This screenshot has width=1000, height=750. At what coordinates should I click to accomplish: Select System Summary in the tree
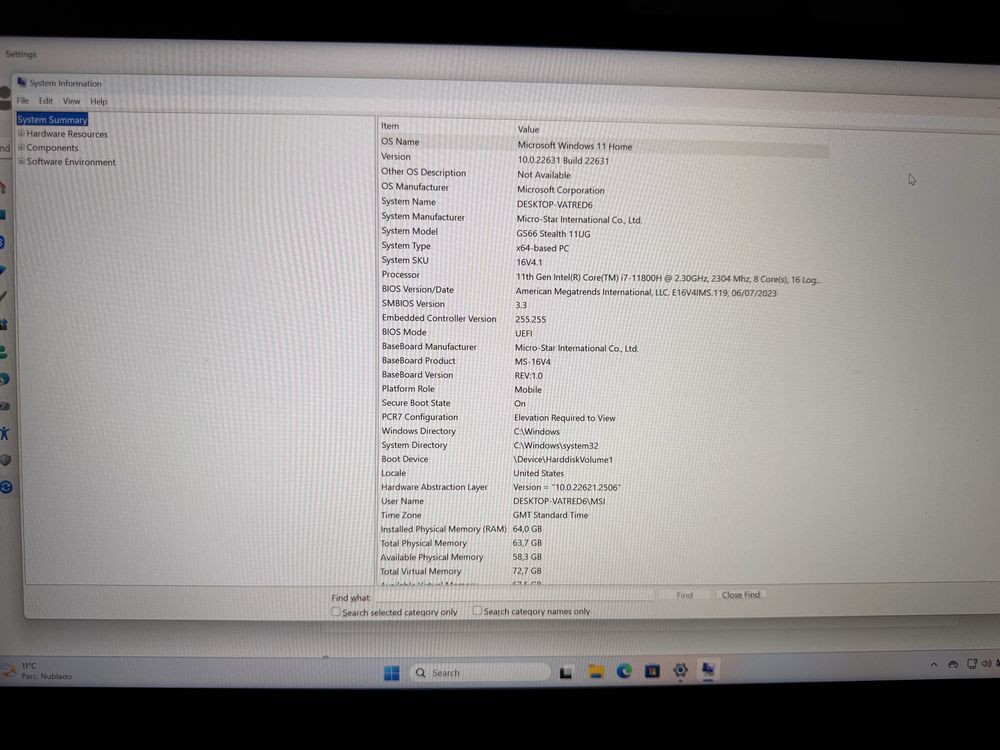(x=52, y=119)
